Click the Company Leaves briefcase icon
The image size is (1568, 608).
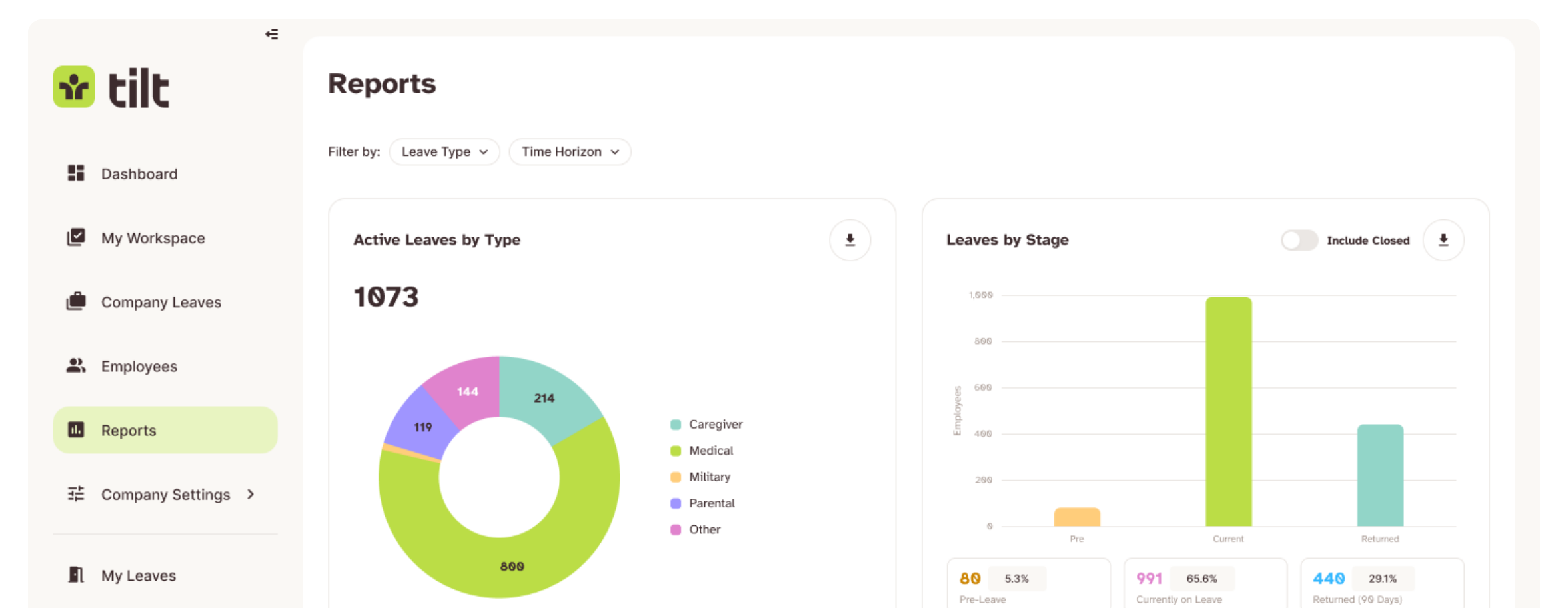click(76, 301)
